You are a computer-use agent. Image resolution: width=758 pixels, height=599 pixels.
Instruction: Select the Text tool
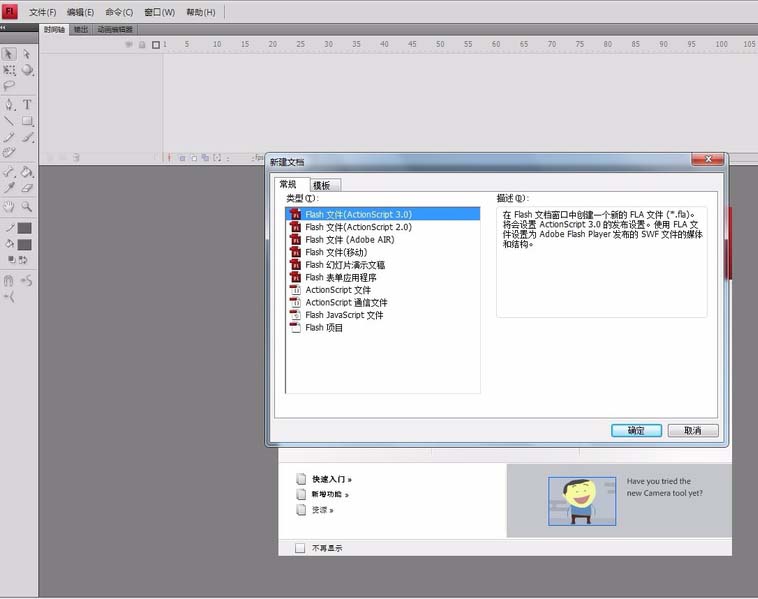(x=27, y=104)
